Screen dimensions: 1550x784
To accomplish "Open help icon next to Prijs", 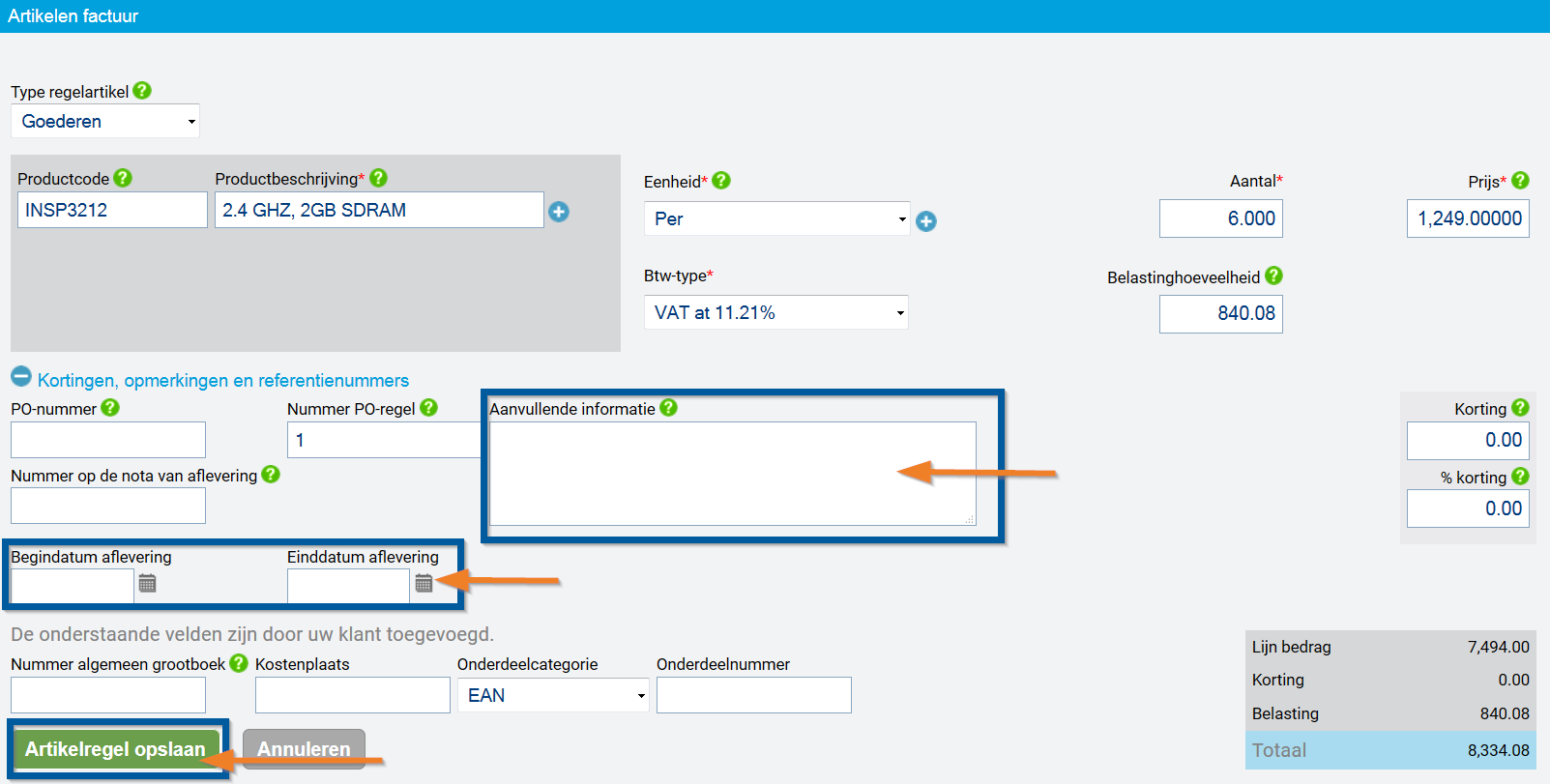I will (1521, 181).
